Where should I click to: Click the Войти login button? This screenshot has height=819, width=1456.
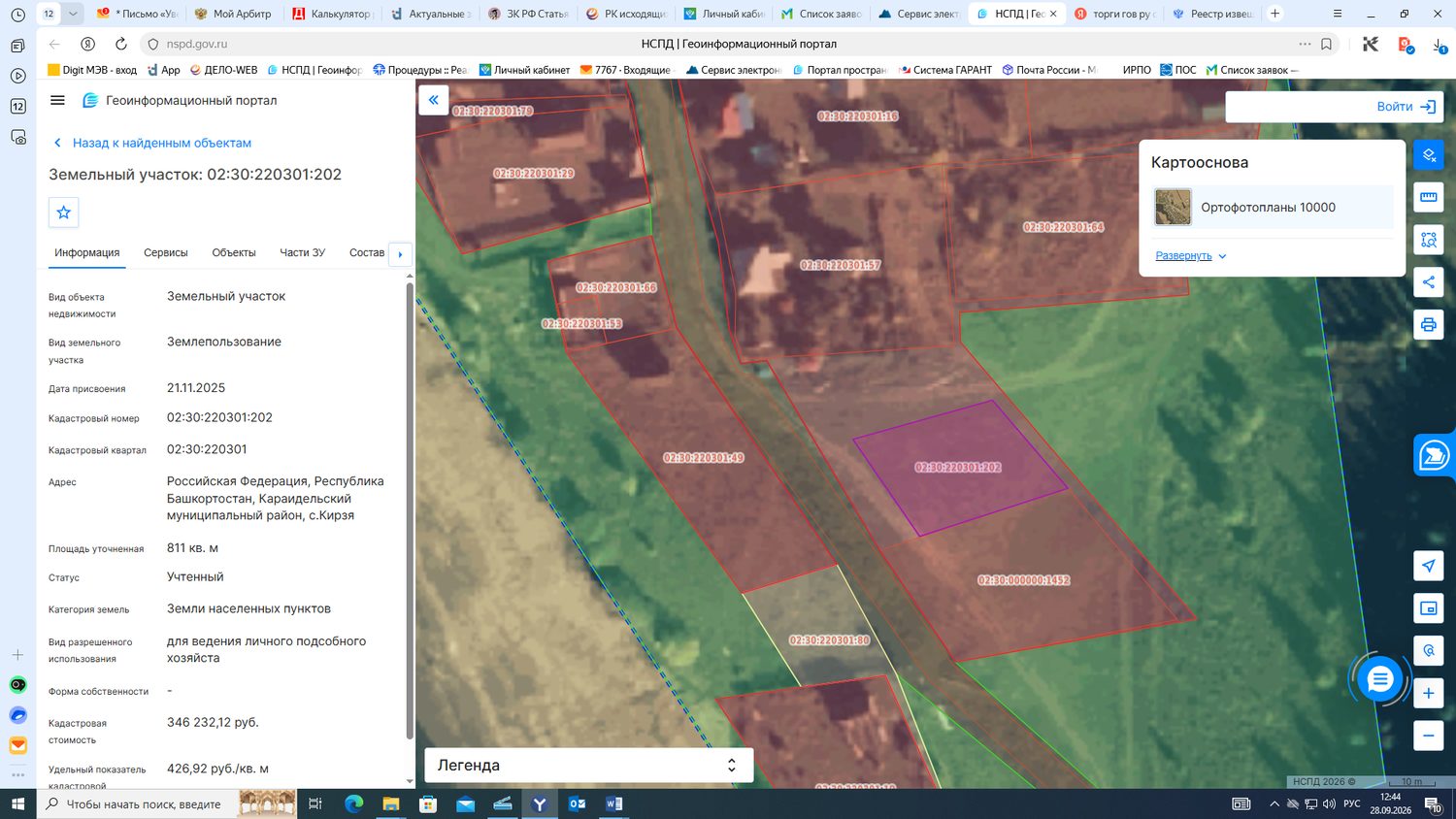coord(1406,107)
